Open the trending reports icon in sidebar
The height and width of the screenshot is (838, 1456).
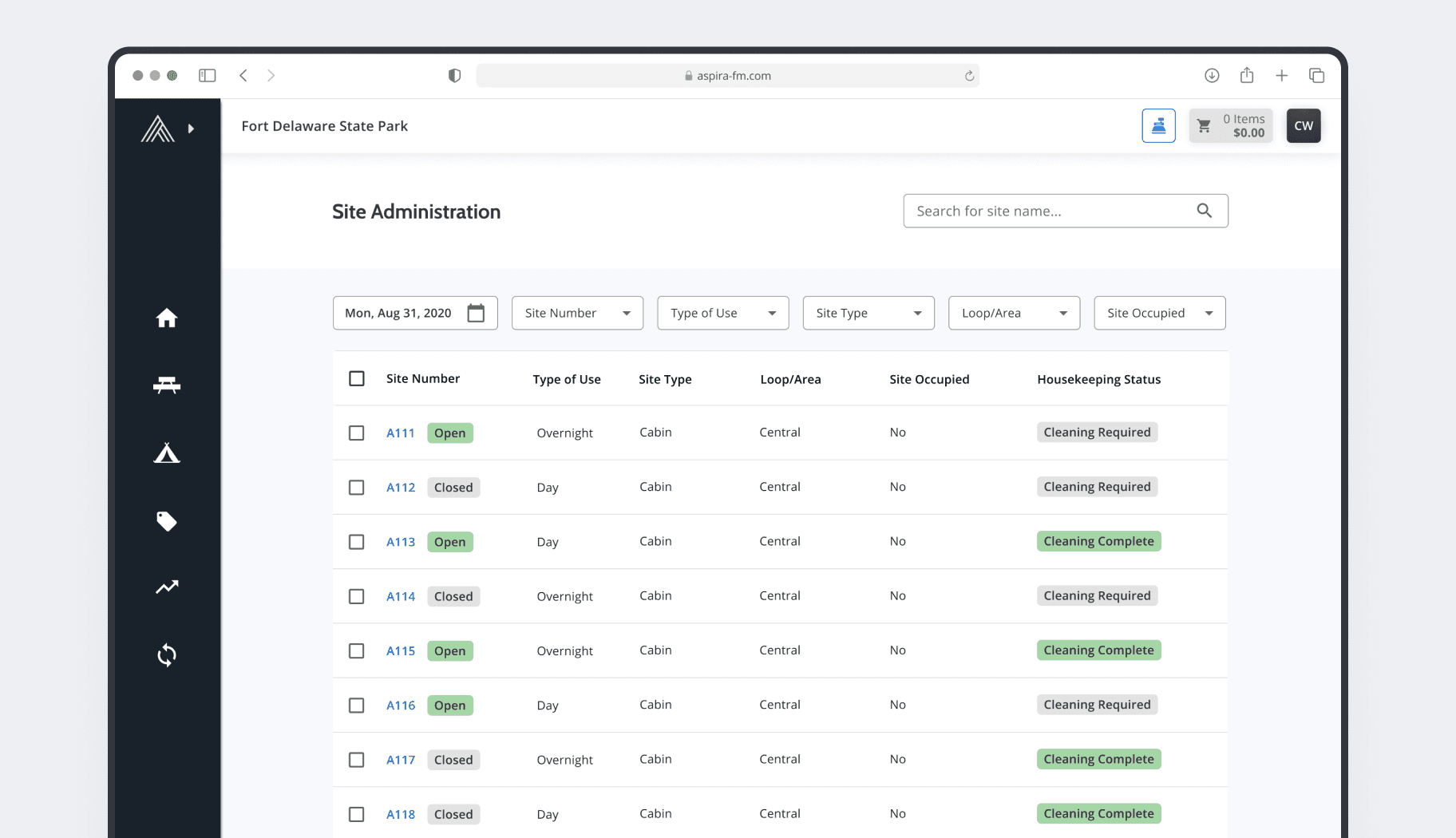(166, 587)
